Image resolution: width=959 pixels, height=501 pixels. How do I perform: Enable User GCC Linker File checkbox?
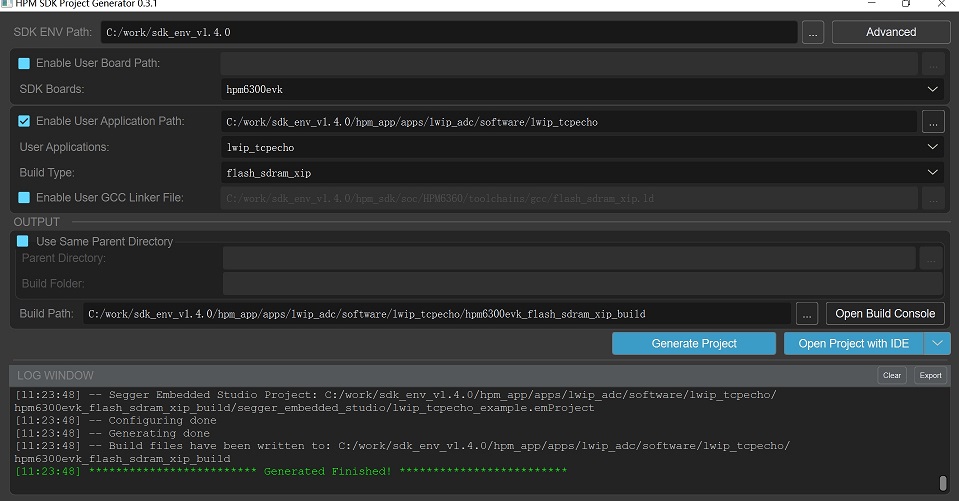[x=24, y=198]
